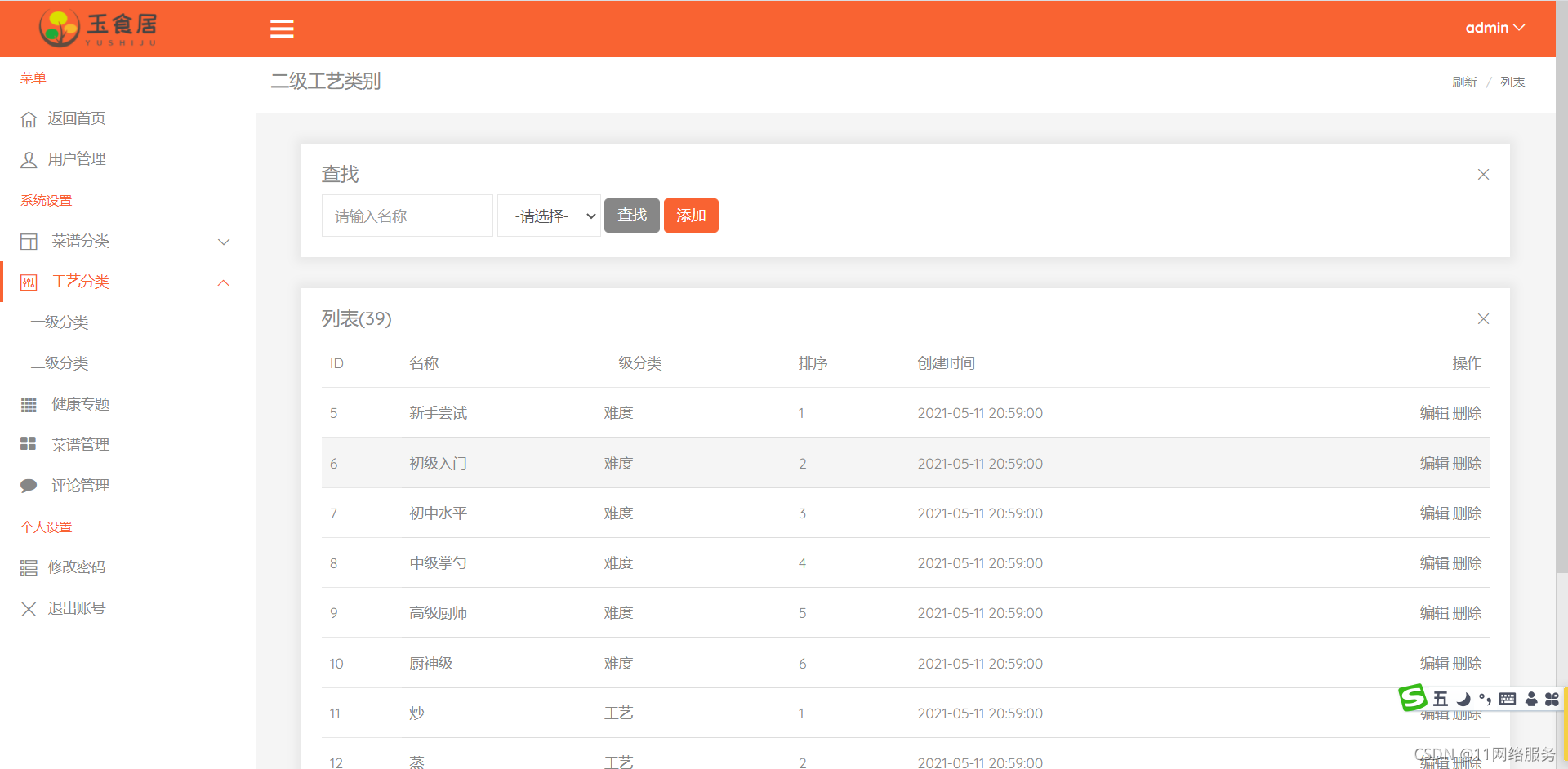
Task: Click the speech bubble icon beside 评论管理
Action: pyautogui.click(x=29, y=486)
